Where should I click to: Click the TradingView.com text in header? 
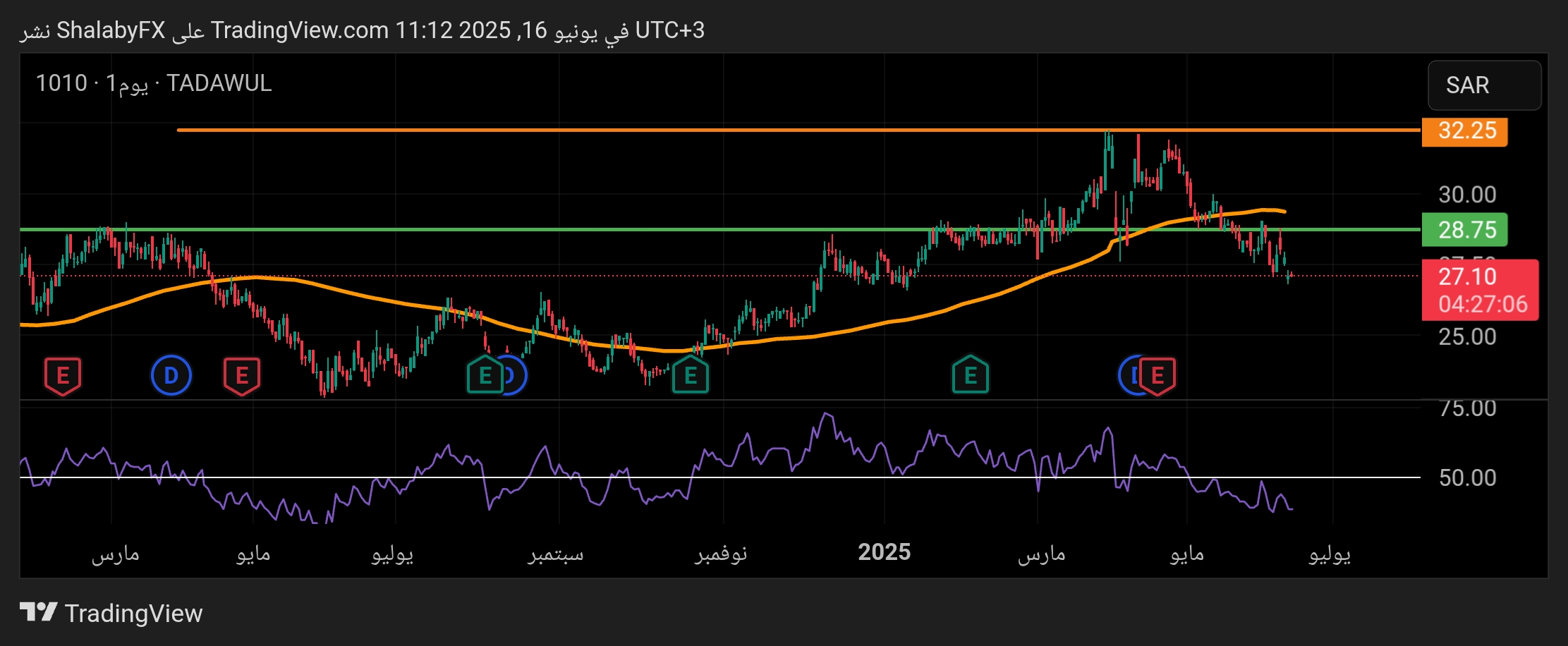(300, 30)
